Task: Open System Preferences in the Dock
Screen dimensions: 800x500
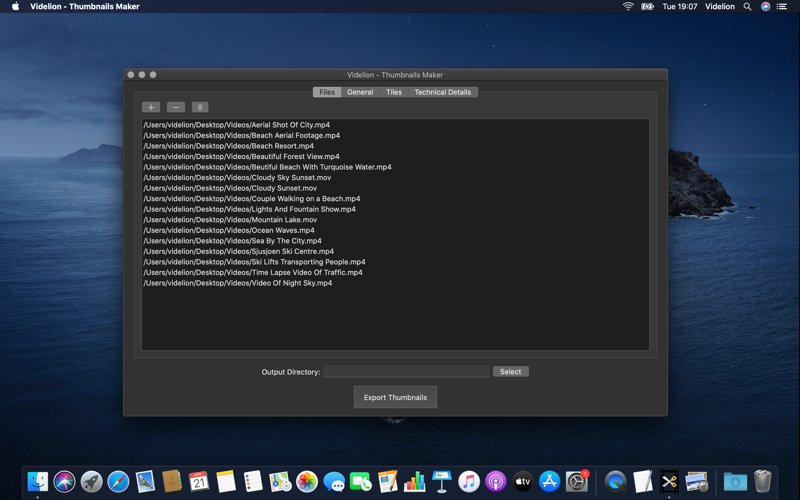Action: pyautogui.click(x=577, y=481)
